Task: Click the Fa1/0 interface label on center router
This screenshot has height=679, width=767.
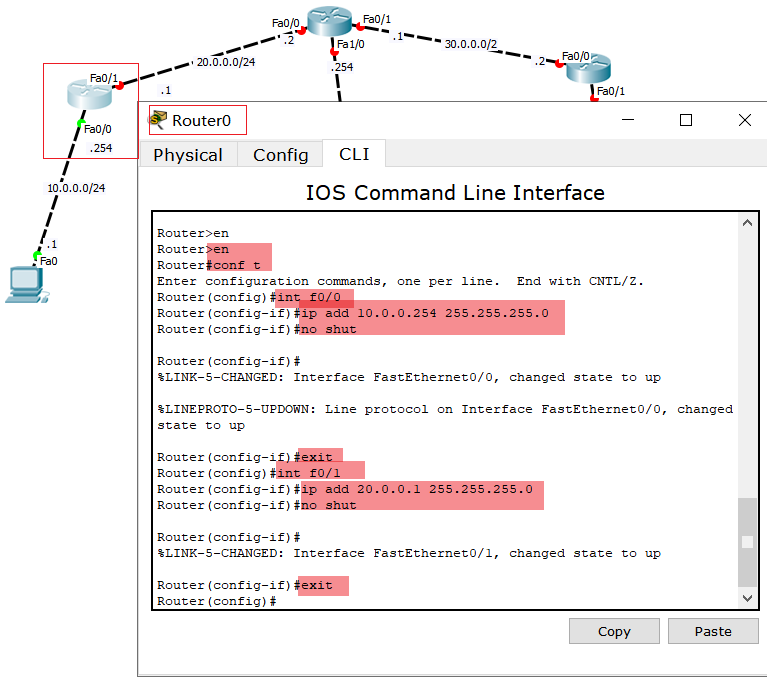Action: [x=351, y=44]
